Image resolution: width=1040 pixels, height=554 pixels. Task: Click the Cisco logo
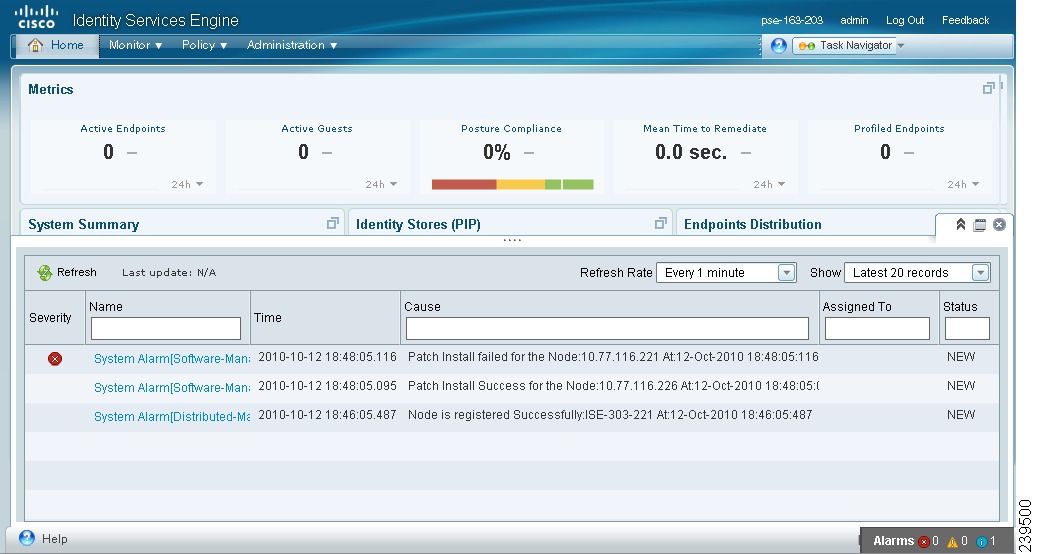coord(36,18)
